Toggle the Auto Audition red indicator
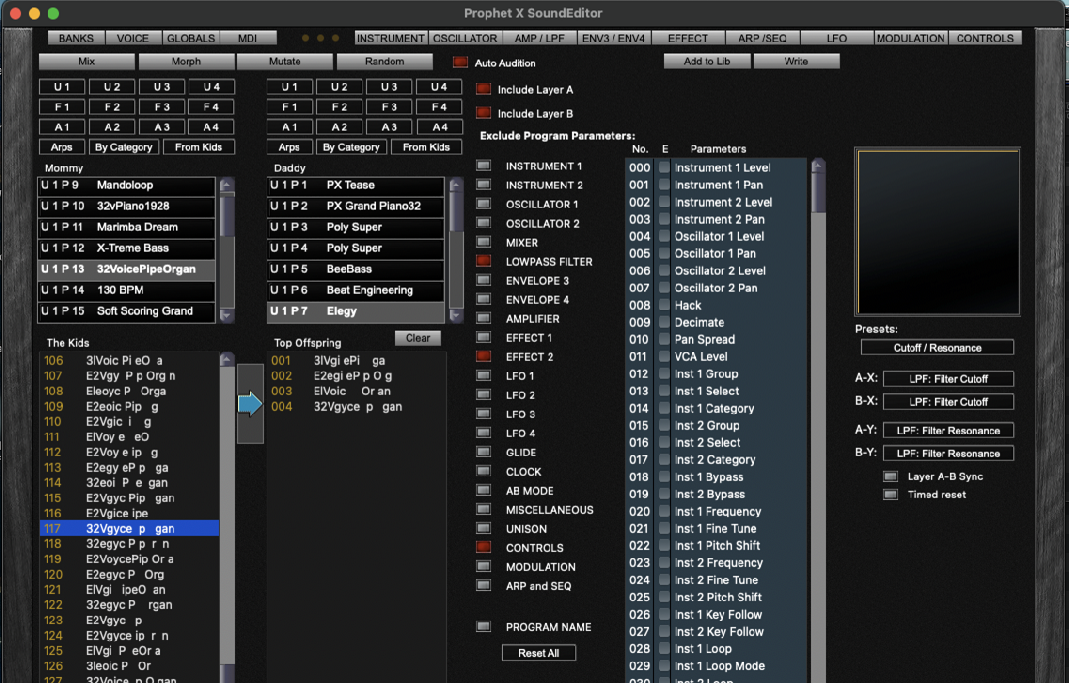The width and height of the screenshot is (1069, 683). pos(460,62)
